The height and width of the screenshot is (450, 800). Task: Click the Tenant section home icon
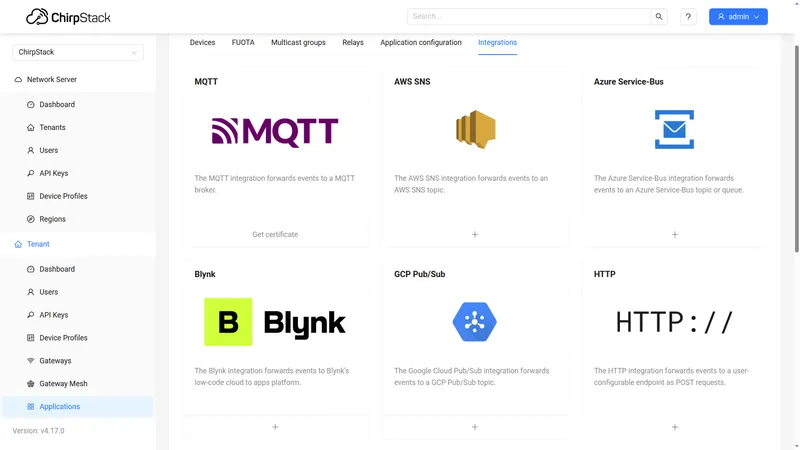18,244
